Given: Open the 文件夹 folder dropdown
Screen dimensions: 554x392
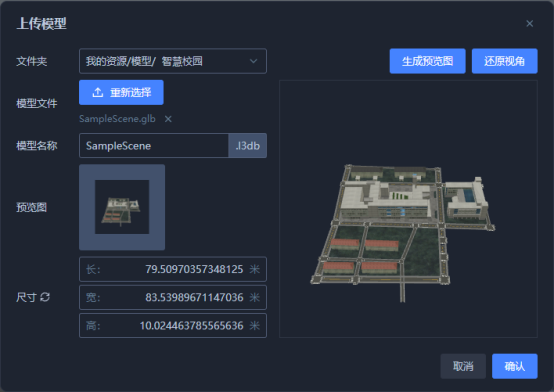Looking at the screenshot, I should pos(173,61).
